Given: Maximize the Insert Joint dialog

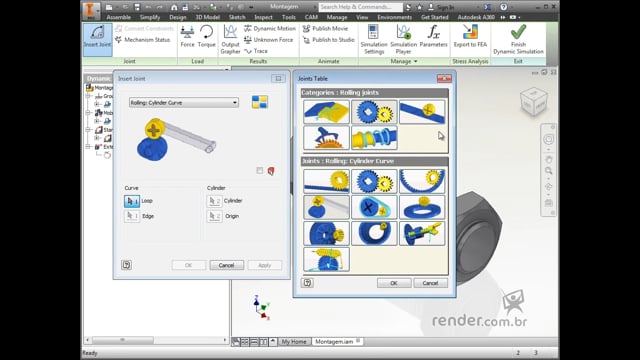Looking at the screenshot, I should pos(278,78).
